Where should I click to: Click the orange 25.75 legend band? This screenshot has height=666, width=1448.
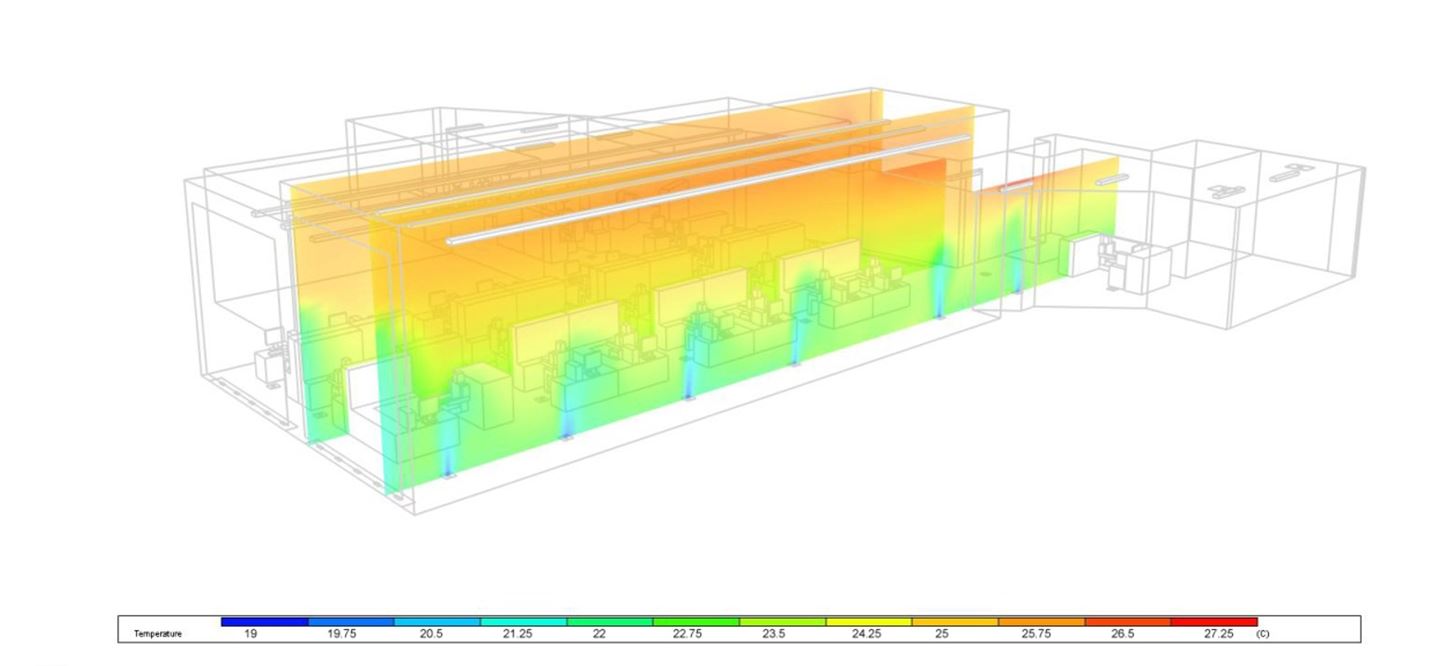(1040, 622)
